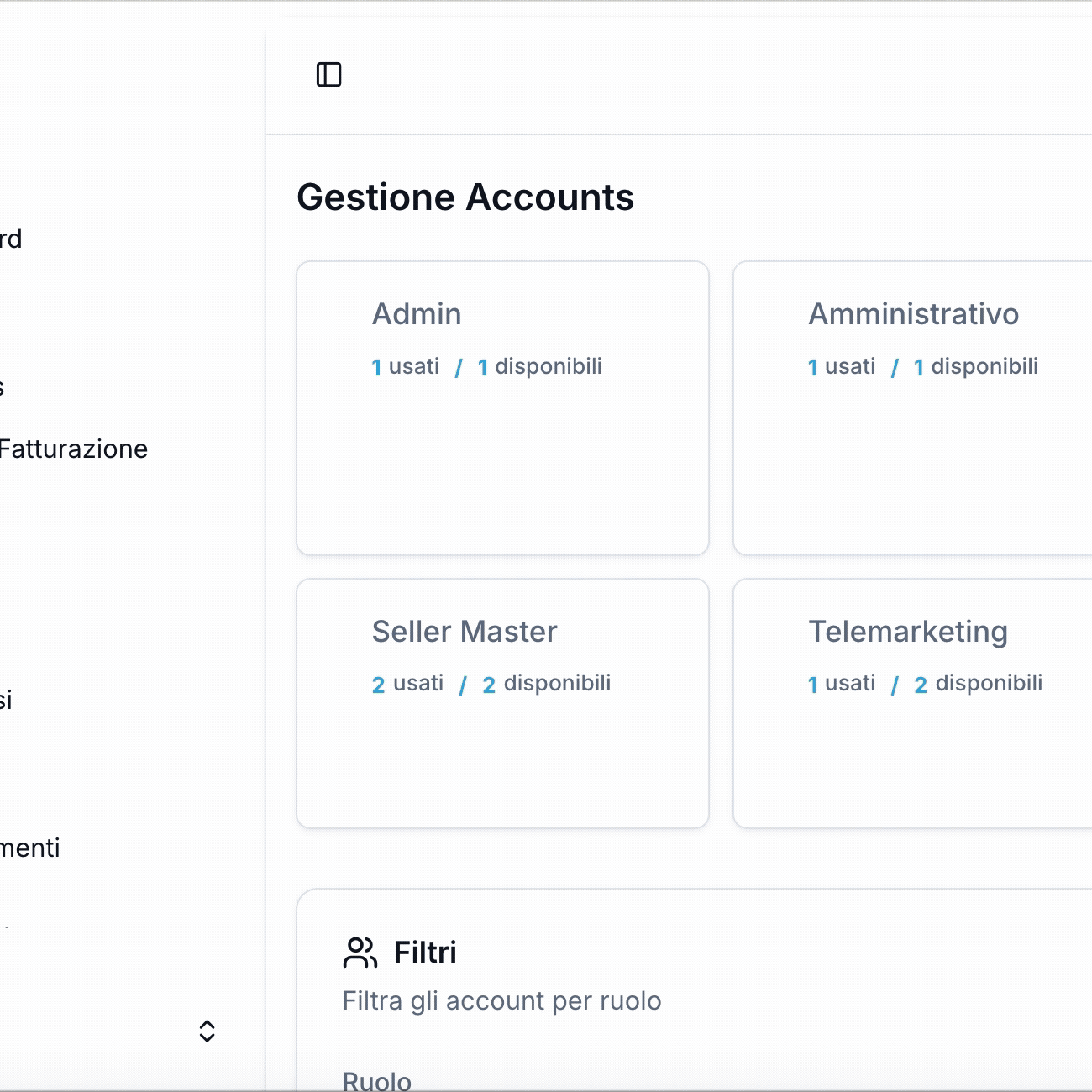Select the sidebar item ending in "menti"
1092x1092 pixels.
click(30, 848)
